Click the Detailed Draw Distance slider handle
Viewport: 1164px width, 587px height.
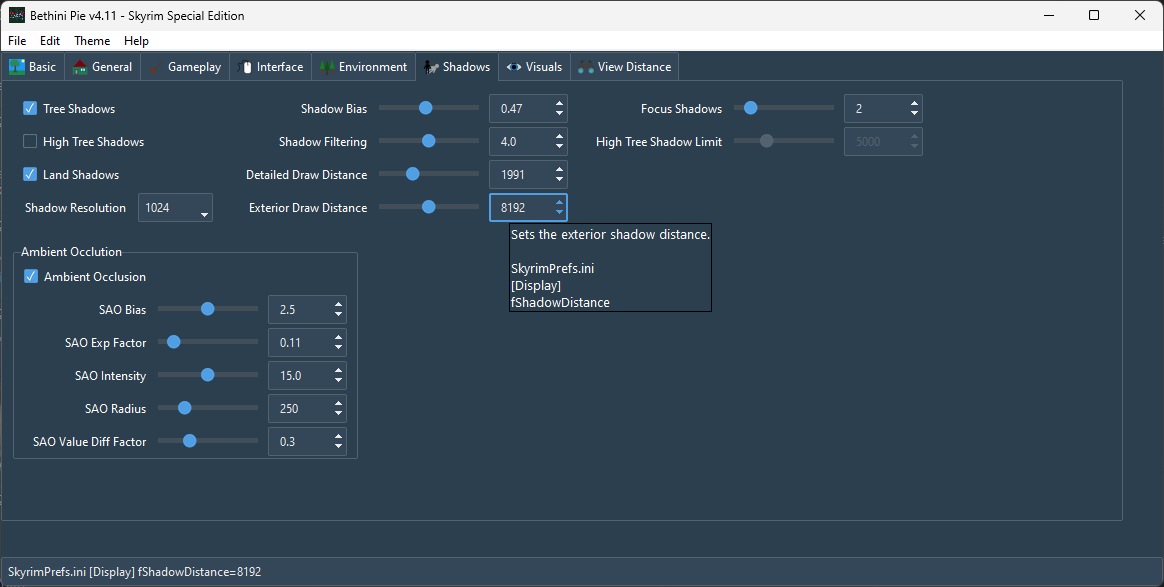click(x=413, y=174)
